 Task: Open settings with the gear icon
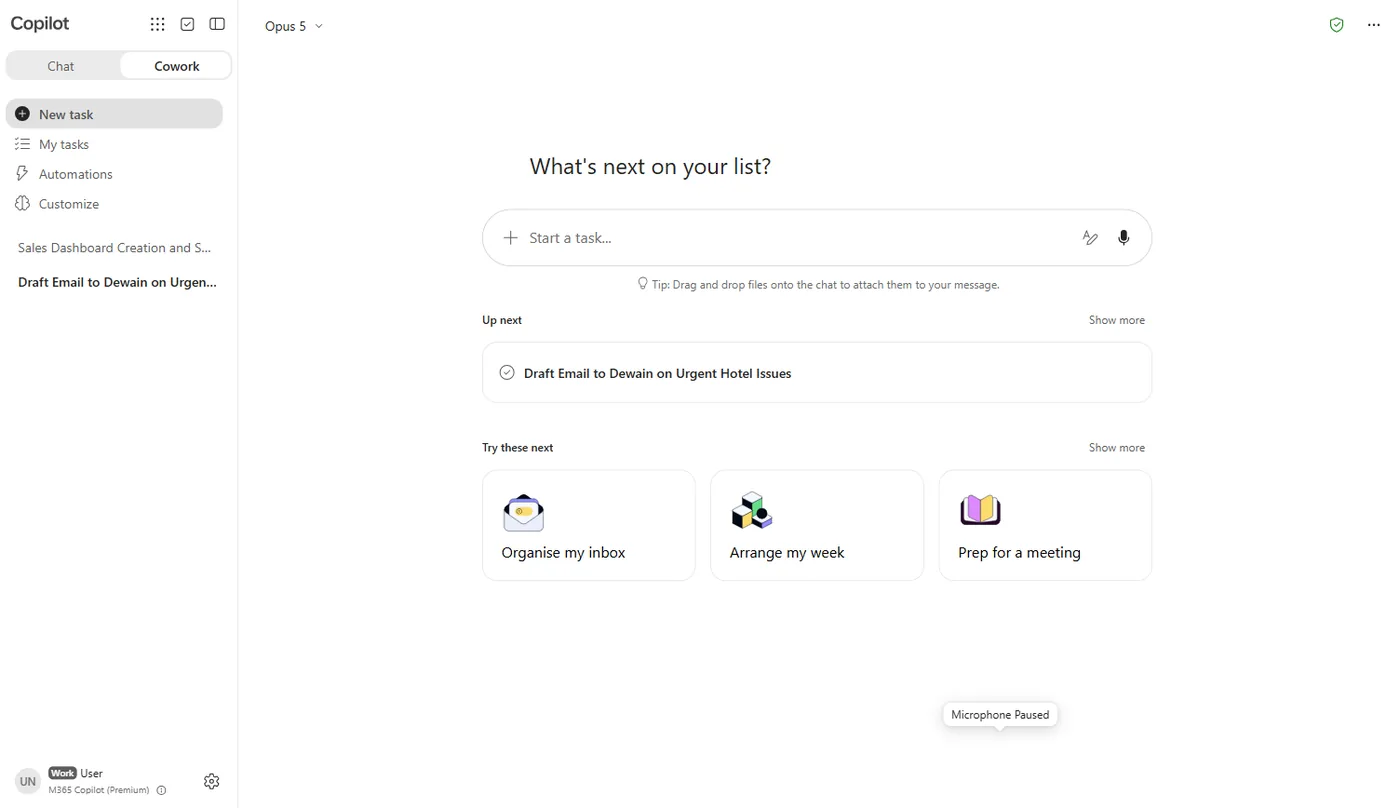click(211, 781)
